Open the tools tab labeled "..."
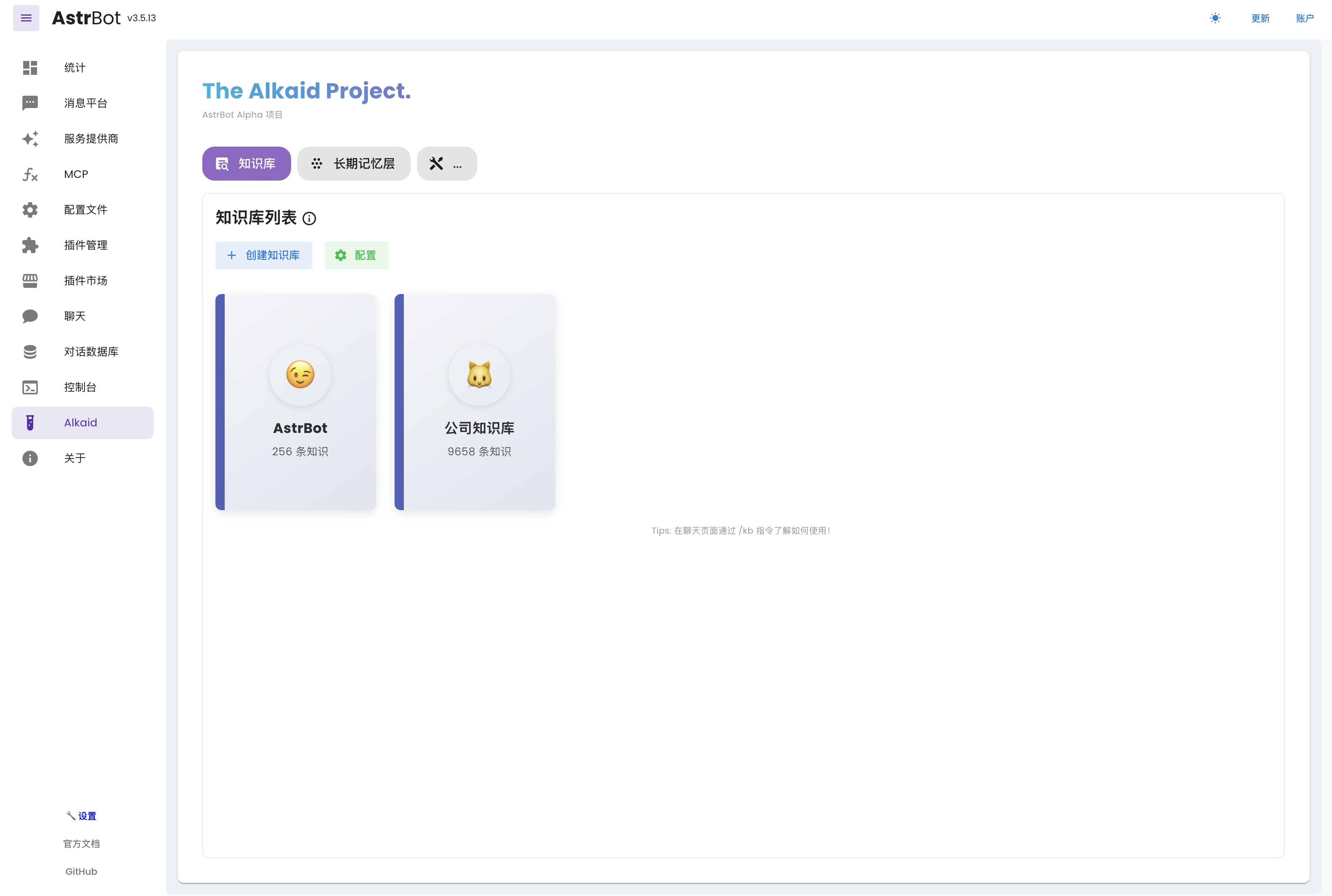Screen dimensions: 1332x896 tap(446, 164)
